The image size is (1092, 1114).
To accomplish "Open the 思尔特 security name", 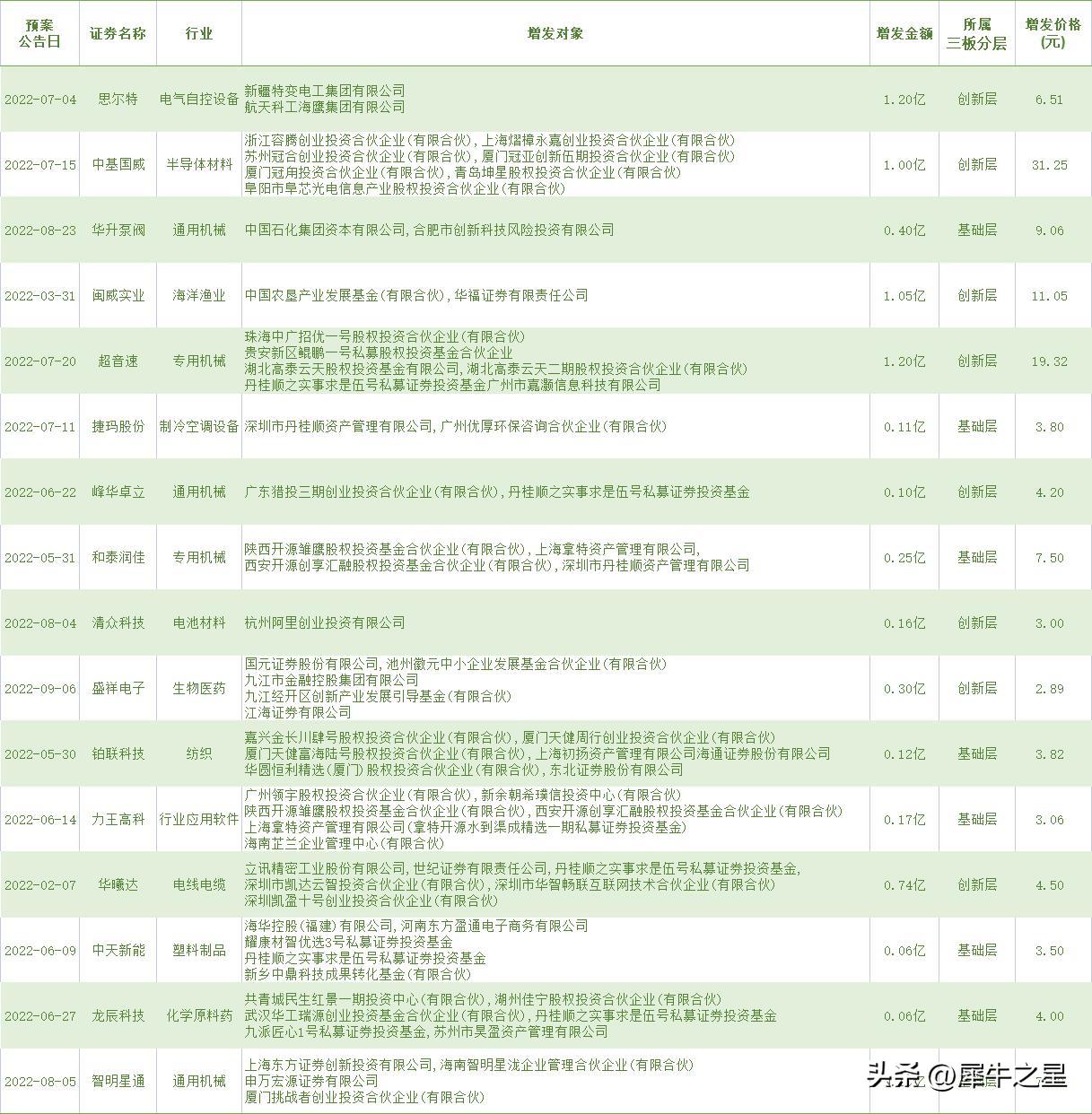I will point(118,99).
